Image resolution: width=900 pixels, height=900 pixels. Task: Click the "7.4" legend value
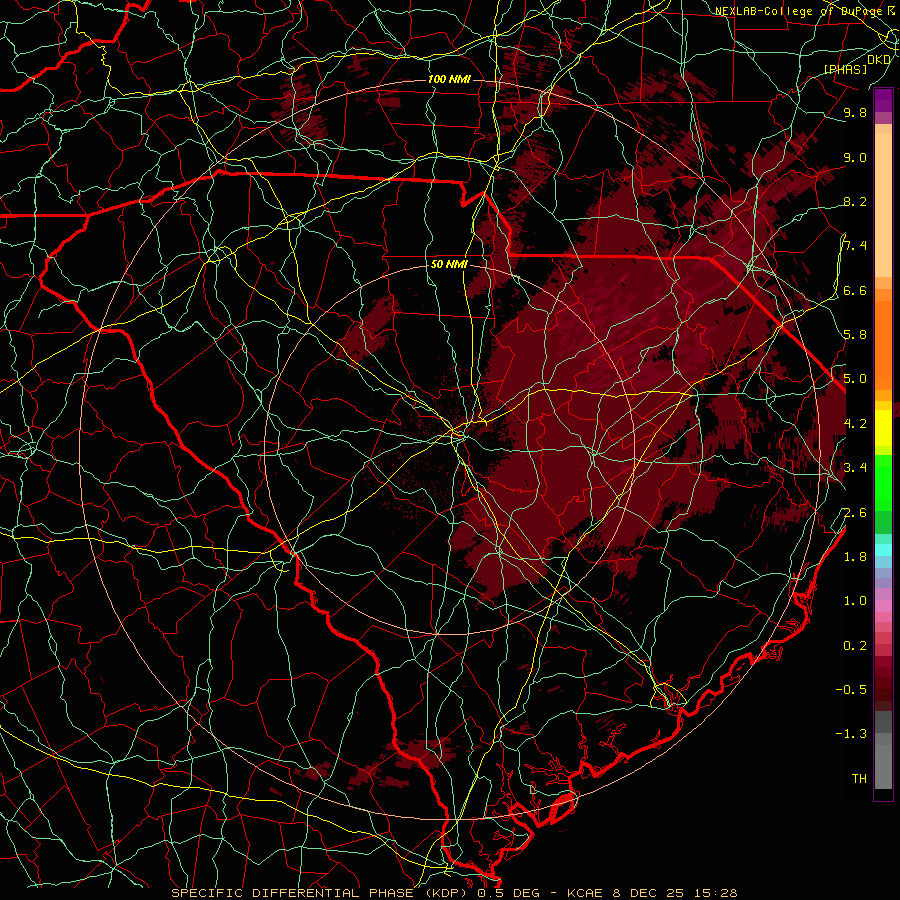coord(855,246)
